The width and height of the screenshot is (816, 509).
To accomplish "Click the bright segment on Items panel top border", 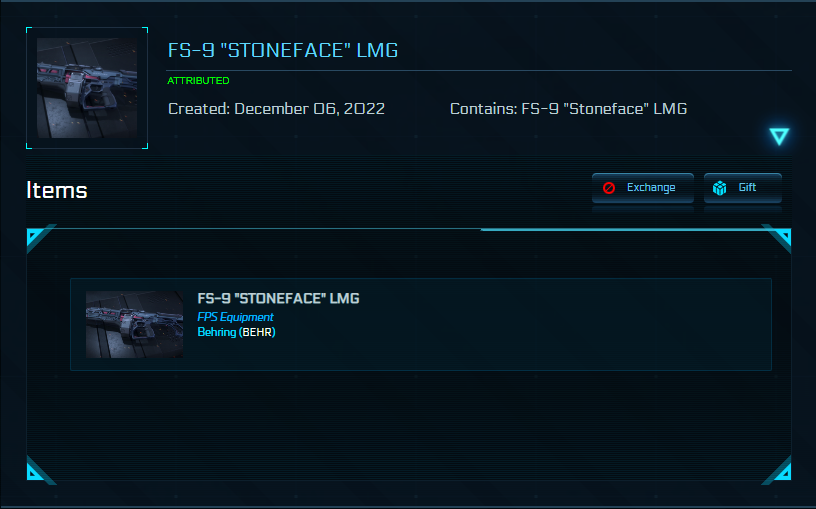I will point(620,230).
